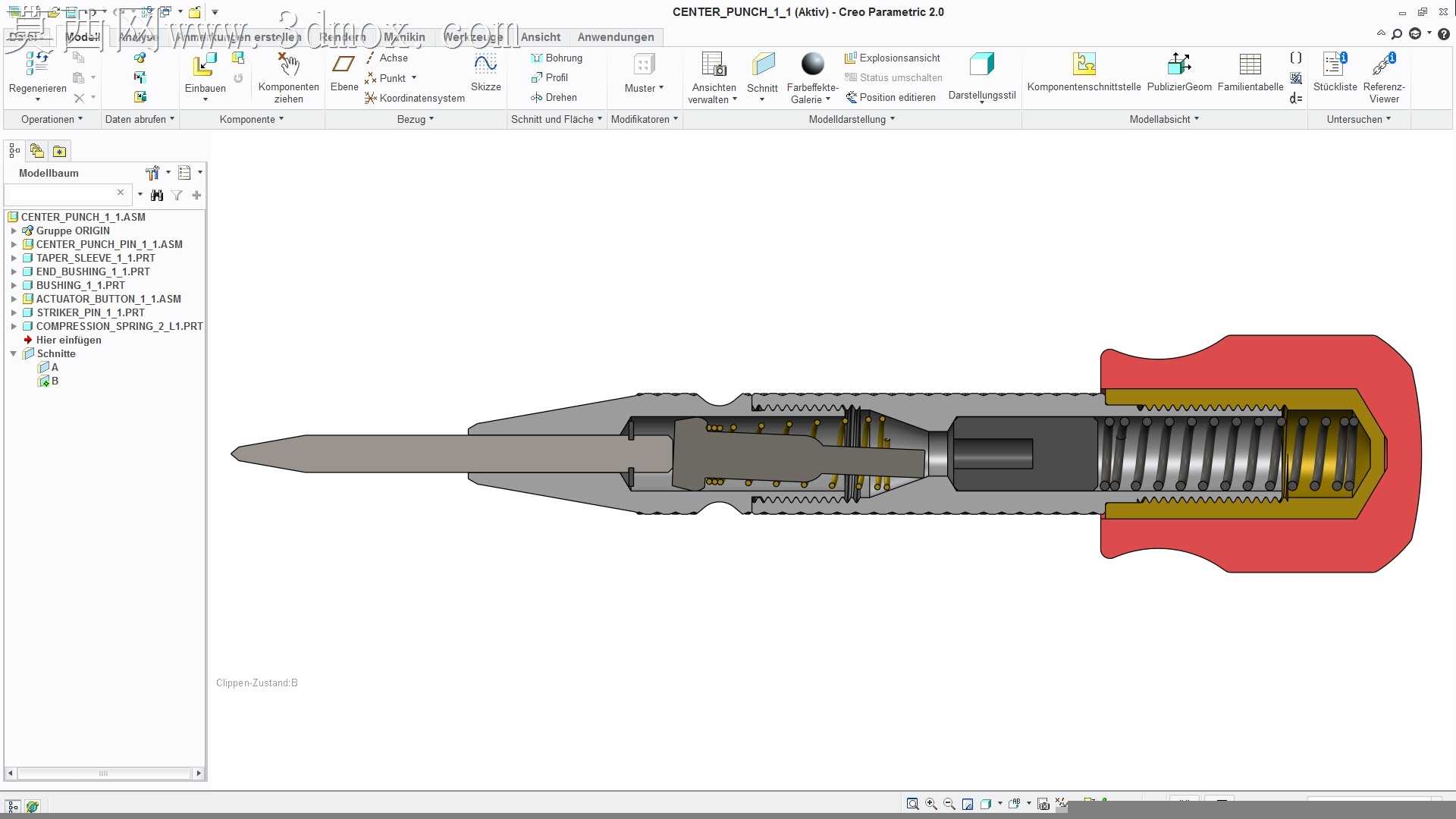Screen dimensions: 1456x819
Task: Switch to the Rendern tab
Action: click(343, 37)
